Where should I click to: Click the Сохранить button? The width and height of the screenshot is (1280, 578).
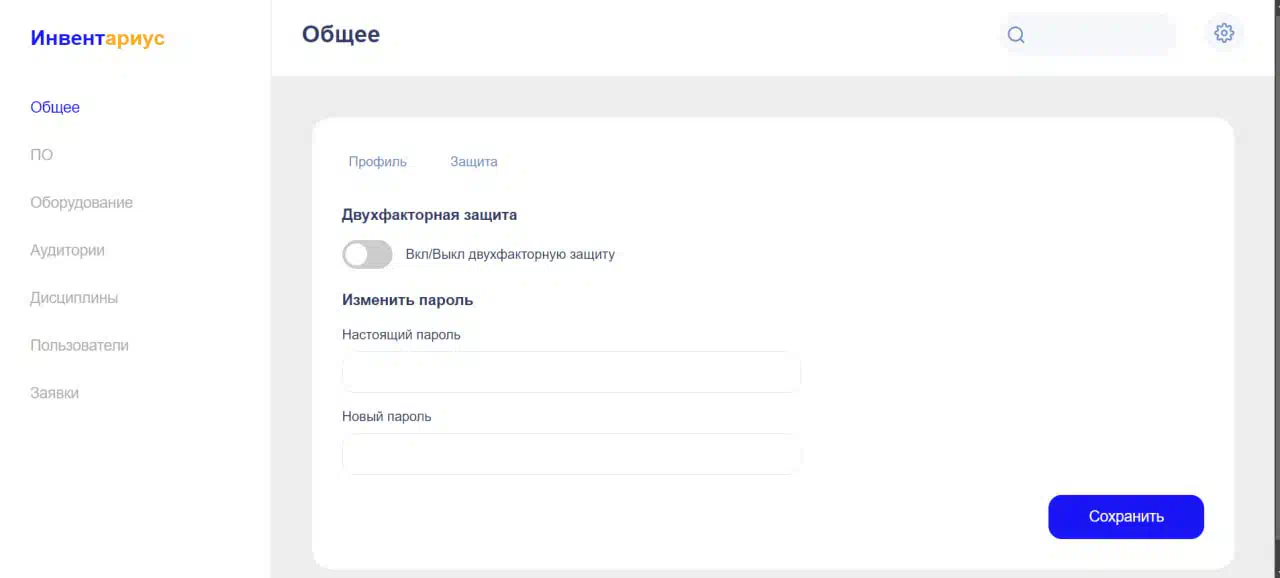point(1126,517)
